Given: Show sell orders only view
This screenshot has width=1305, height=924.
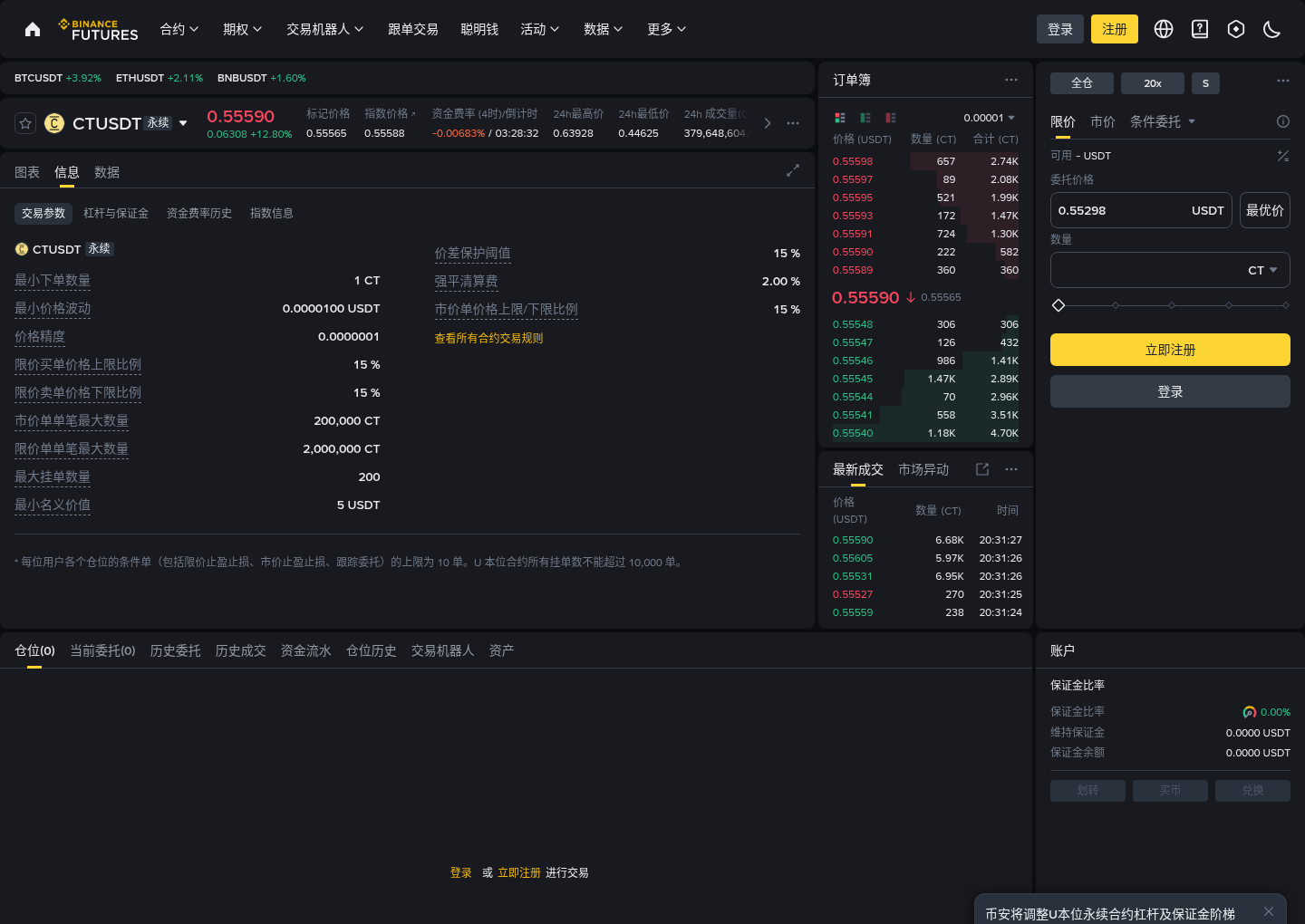Looking at the screenshot, I should (x=891, y=118).
